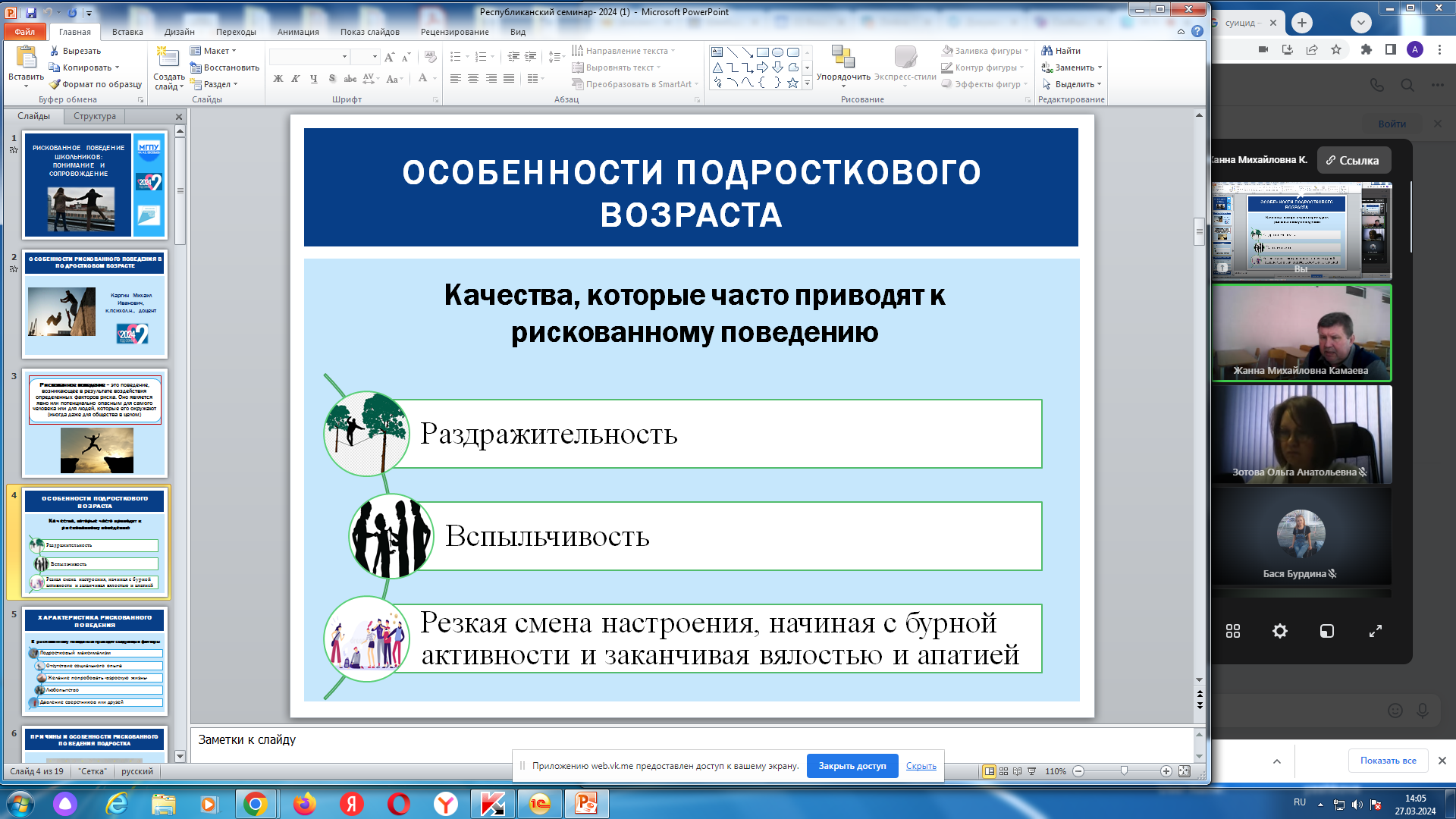
Task: Toggle bold Ж formatting
Action: click(278, 79)
